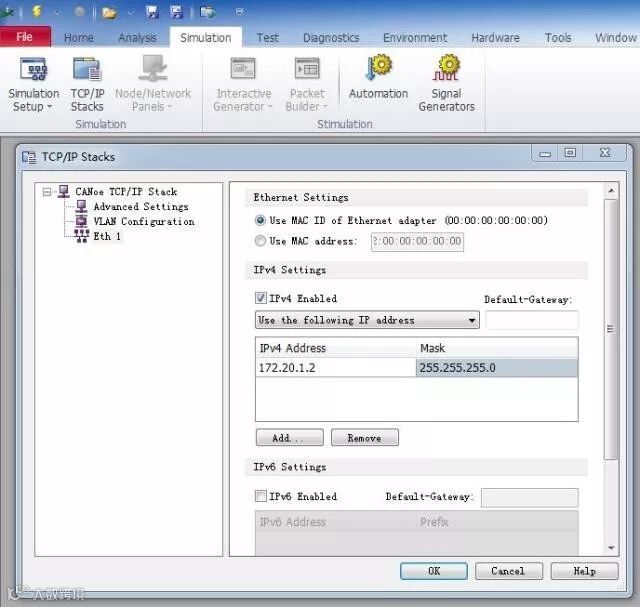
Task: Toggle the IPv4 Enabled checkbox
Action: 260,298
